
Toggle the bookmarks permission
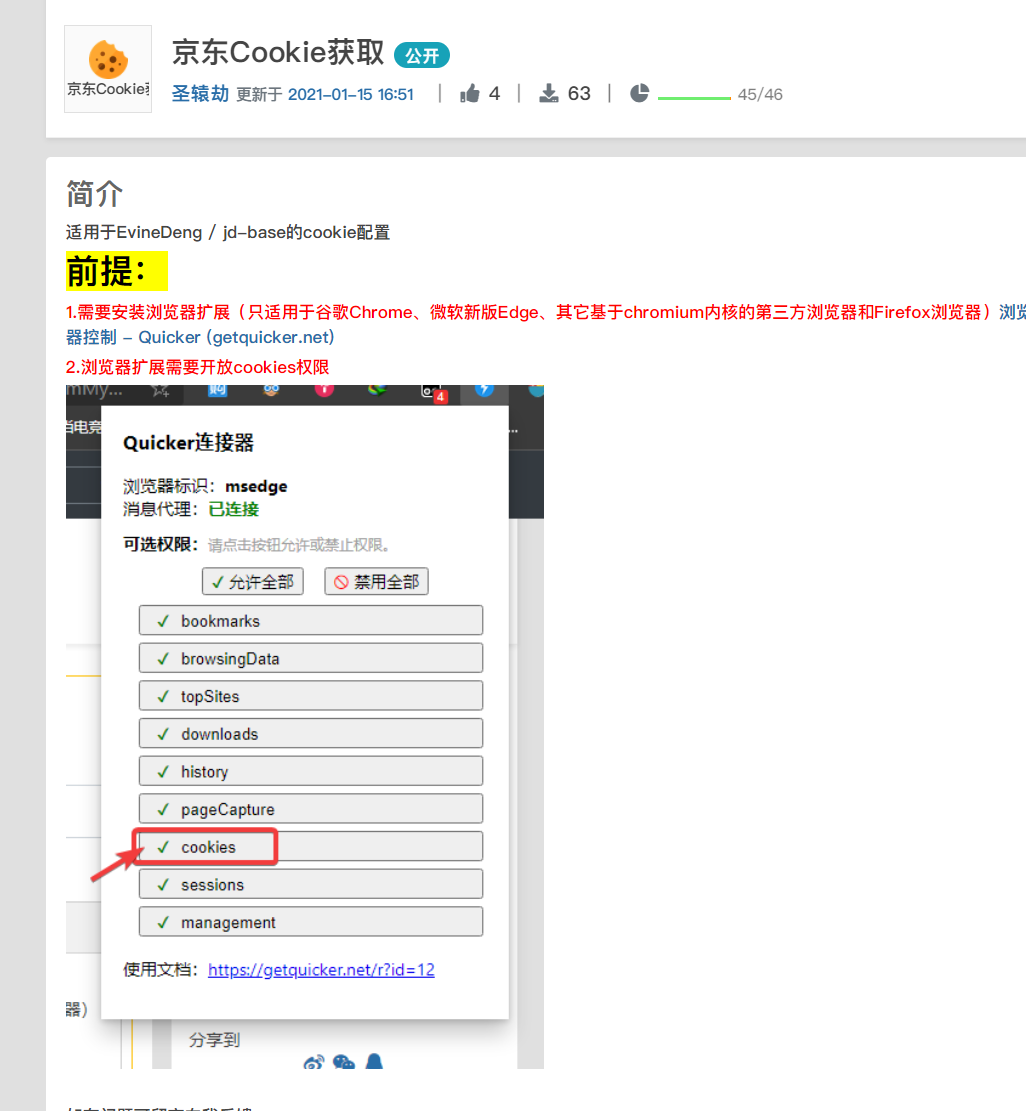(x=311, y=621)
